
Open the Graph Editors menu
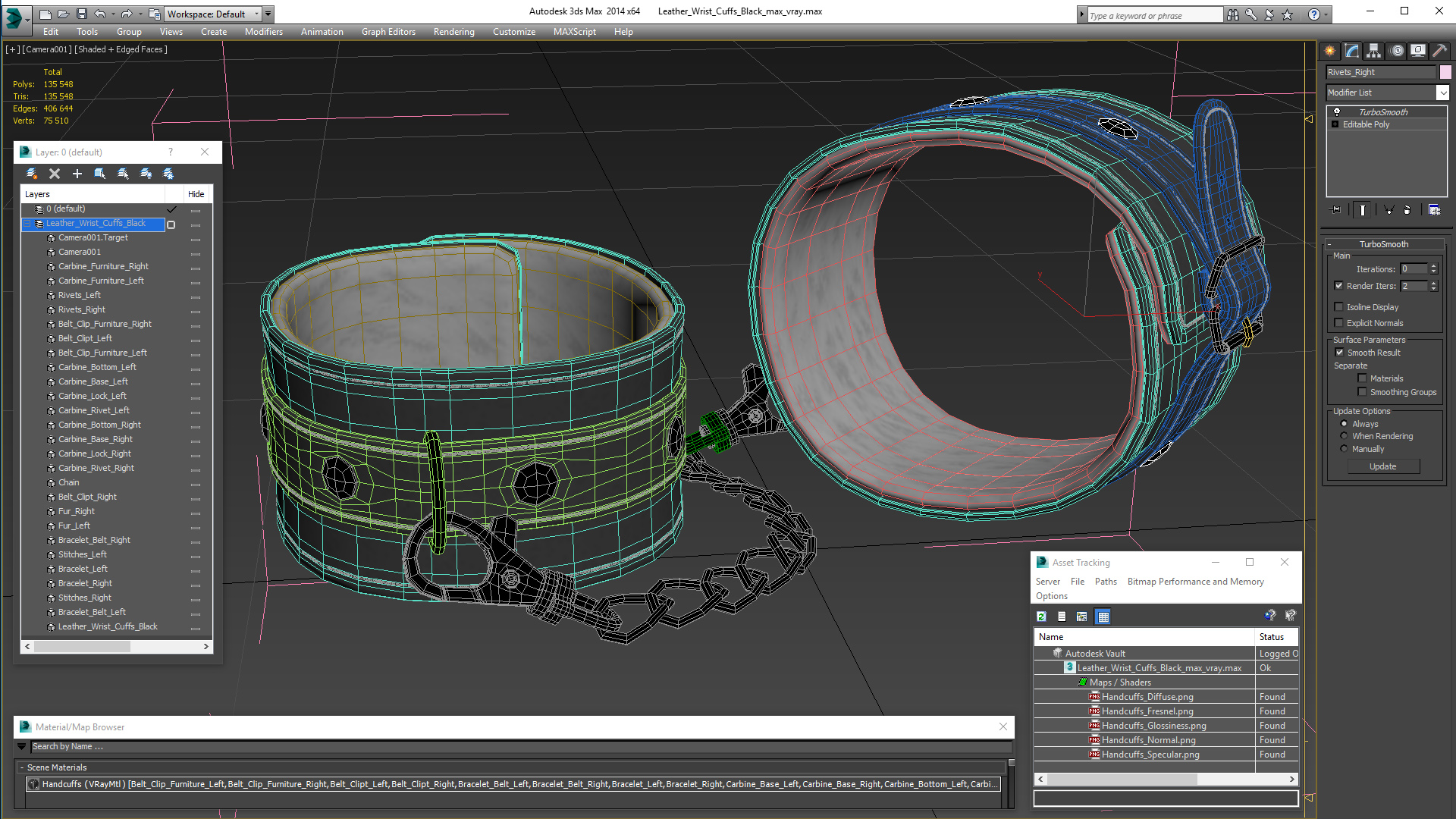point(388,32)
